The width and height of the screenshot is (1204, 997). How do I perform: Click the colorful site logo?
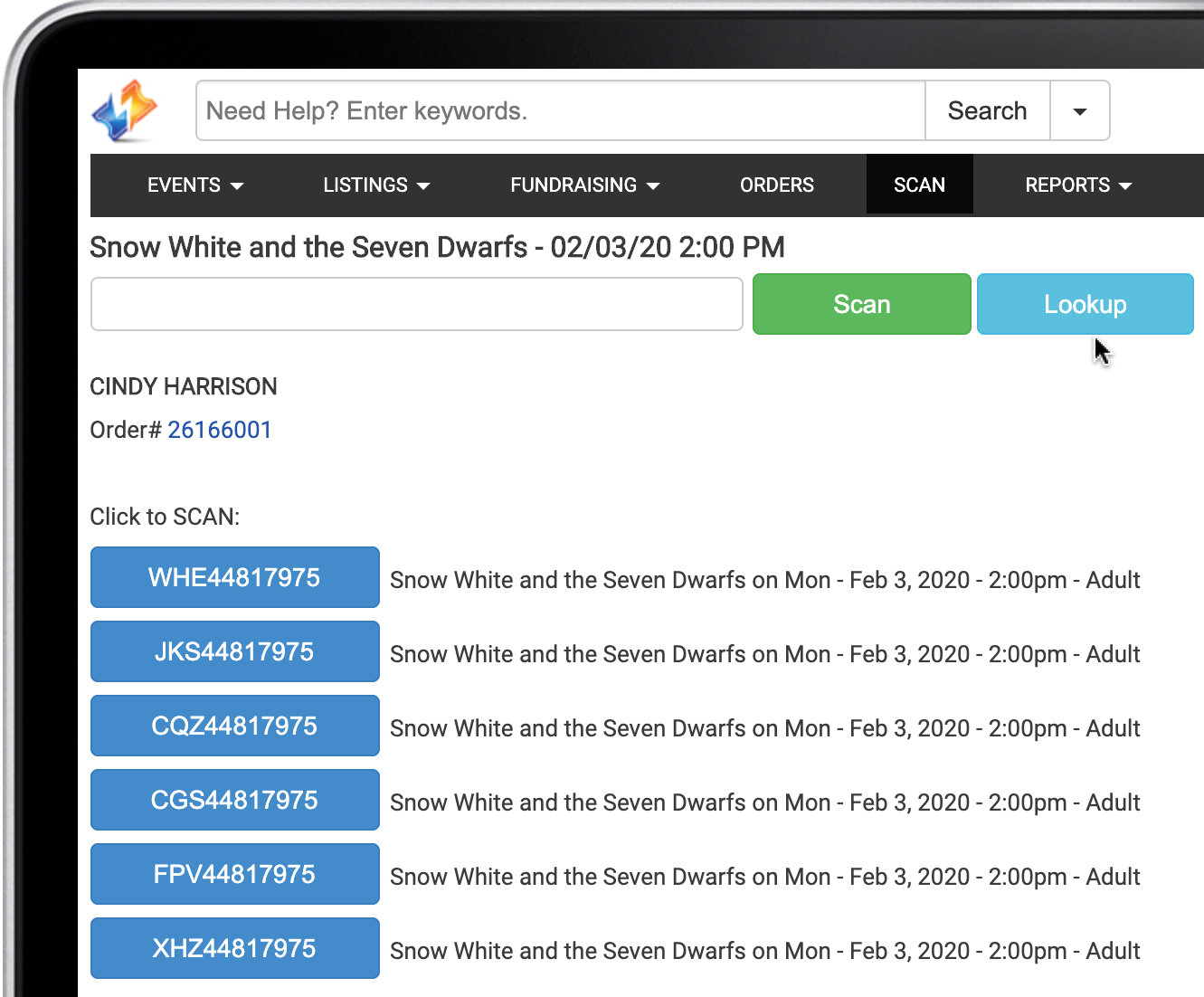click(125, 111)
